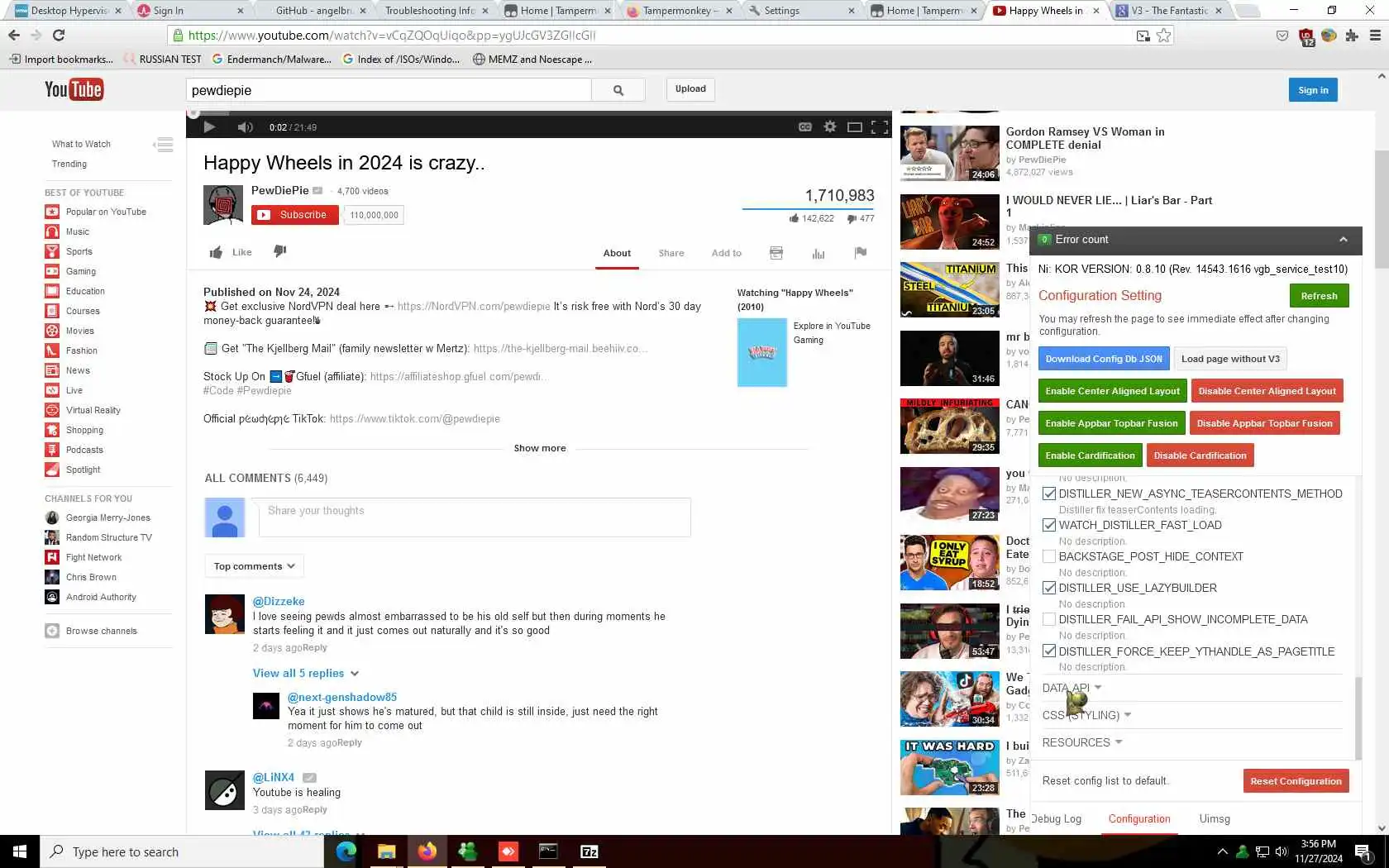Switch to the About tab
The image size is (1389, 868).
point(617,253)
